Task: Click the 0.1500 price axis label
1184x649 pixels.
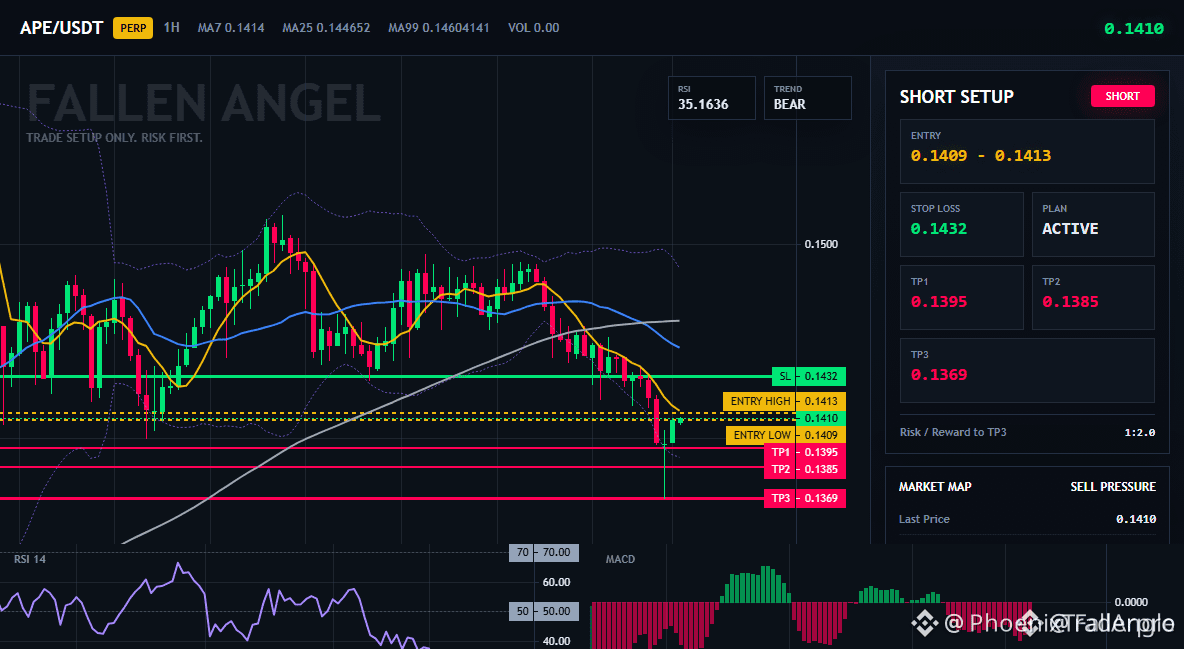Action: click(x=821, y=244)
